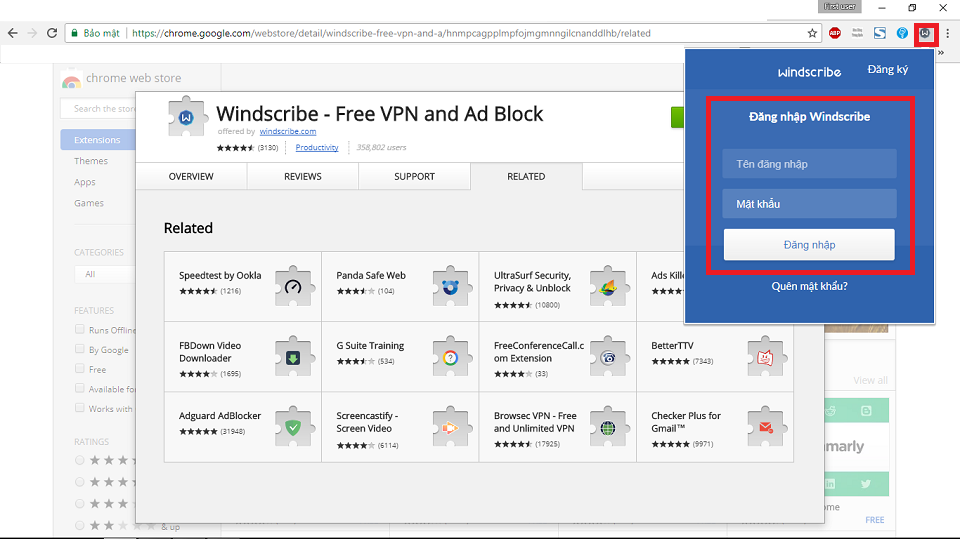Screen dimensions: 960x539
Task: Click the View all link on right
Action: (x=870, y=380)
